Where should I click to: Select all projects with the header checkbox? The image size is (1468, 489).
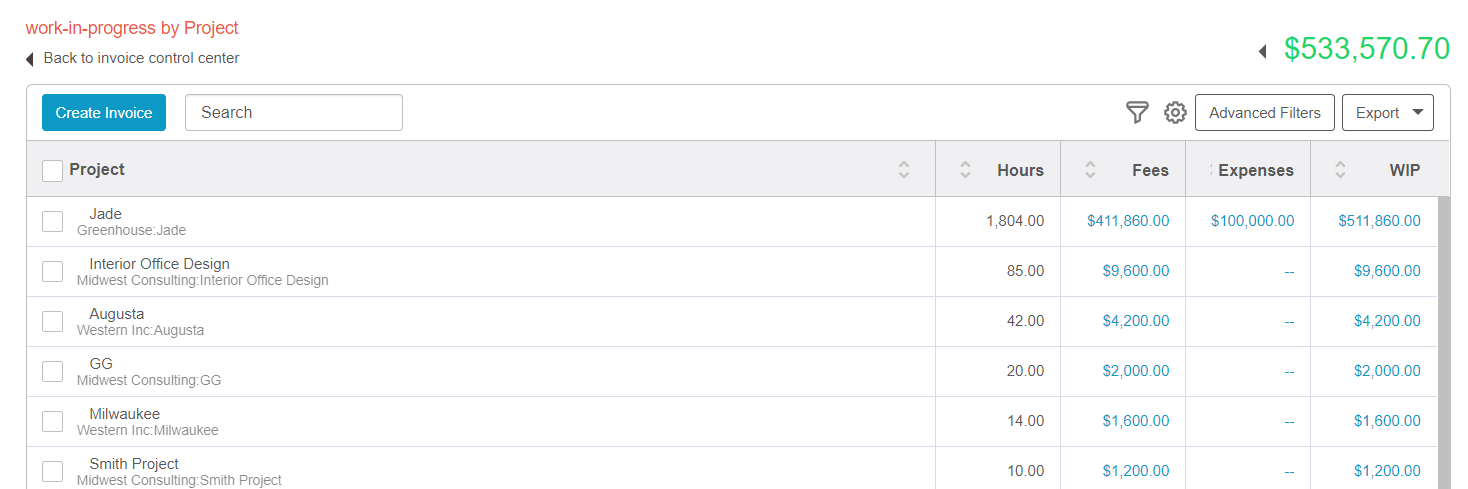tap(52, 171)
